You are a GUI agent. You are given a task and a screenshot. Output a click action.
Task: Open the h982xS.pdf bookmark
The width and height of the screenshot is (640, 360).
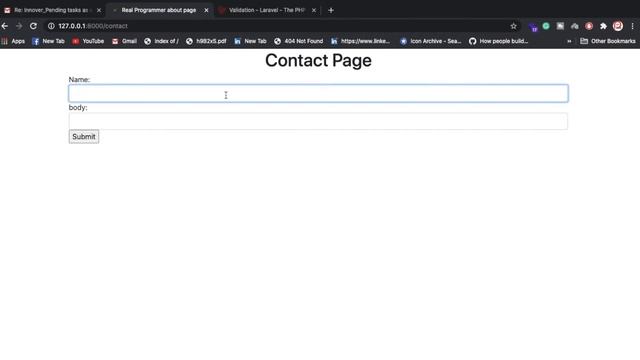(206, 41)
